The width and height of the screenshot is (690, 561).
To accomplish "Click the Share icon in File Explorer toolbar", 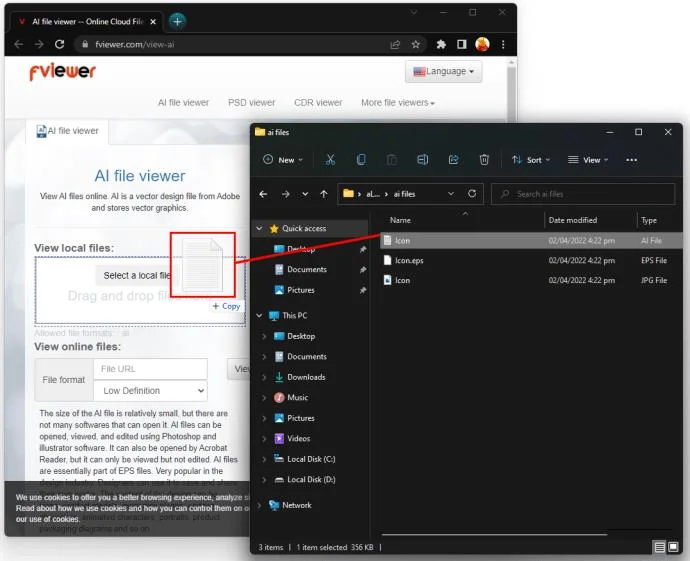I will 453,160.
